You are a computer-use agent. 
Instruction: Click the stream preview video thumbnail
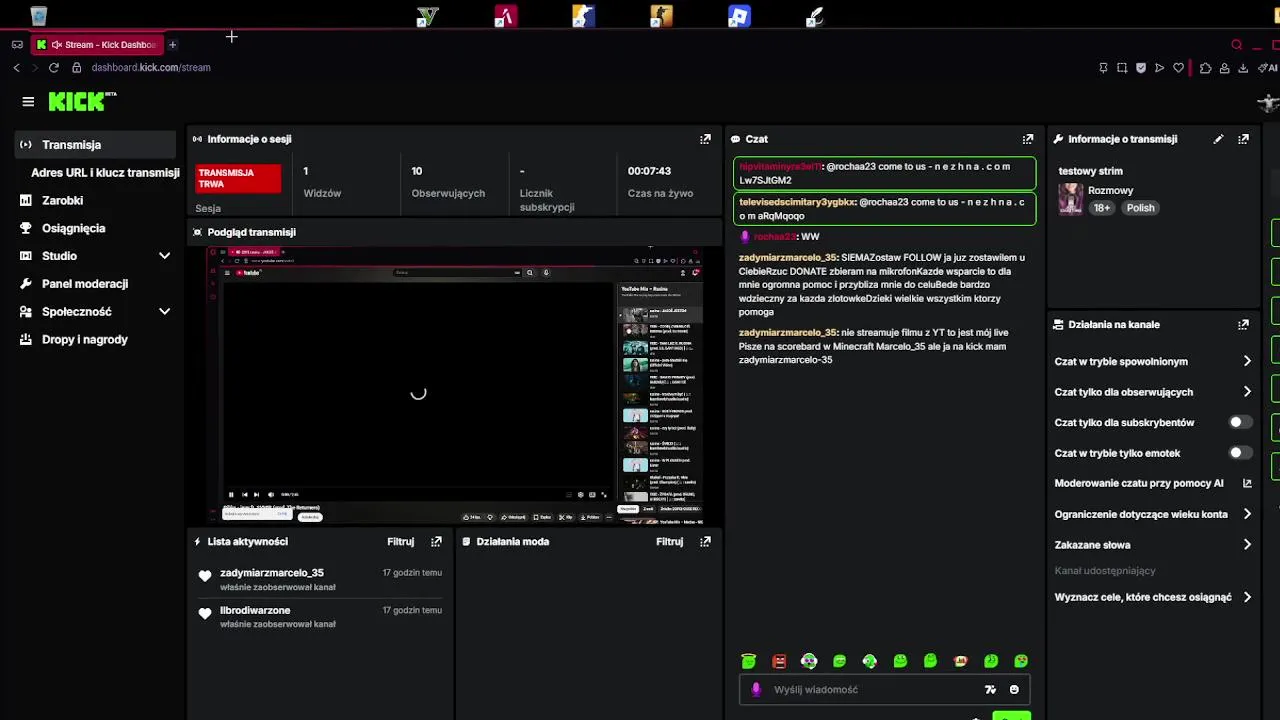[x=455, y=384]
